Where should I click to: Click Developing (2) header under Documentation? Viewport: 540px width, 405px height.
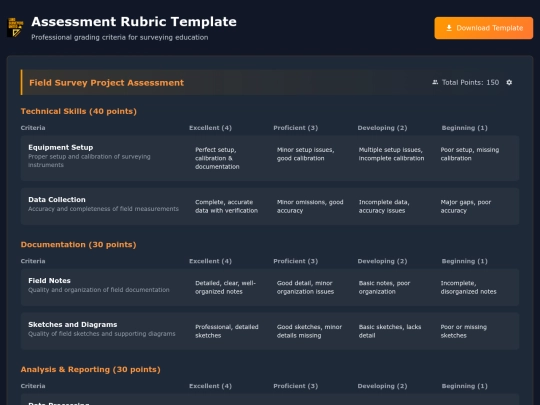click(382, 261)
